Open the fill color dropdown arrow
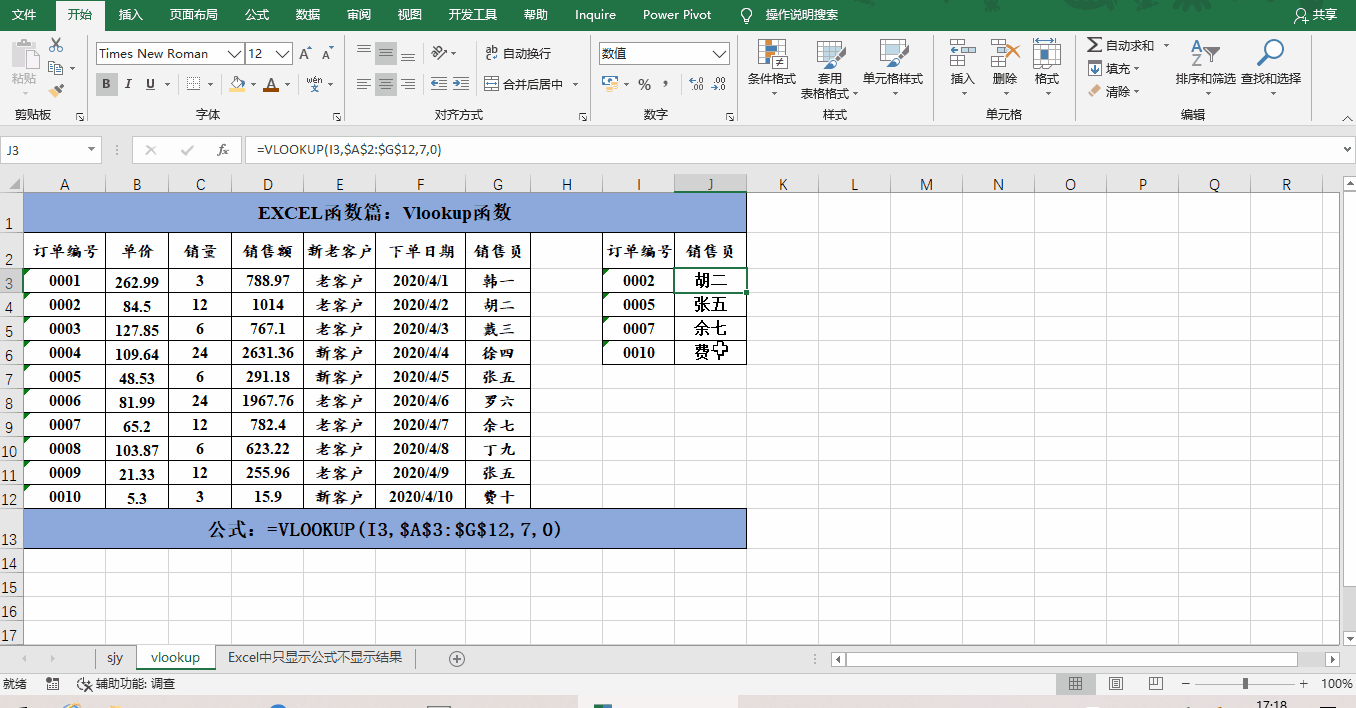This screenshot has width=1356, height=708. coord(253,84)
